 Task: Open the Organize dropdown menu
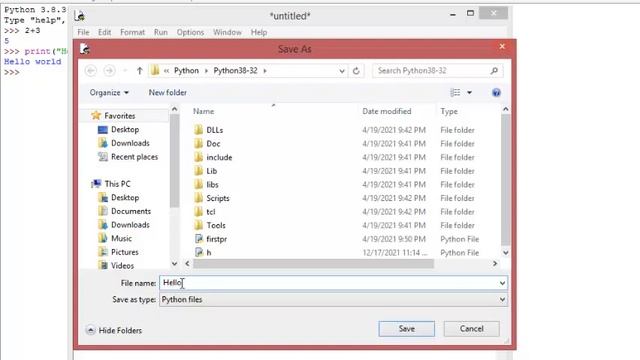[x=109, y=93]
